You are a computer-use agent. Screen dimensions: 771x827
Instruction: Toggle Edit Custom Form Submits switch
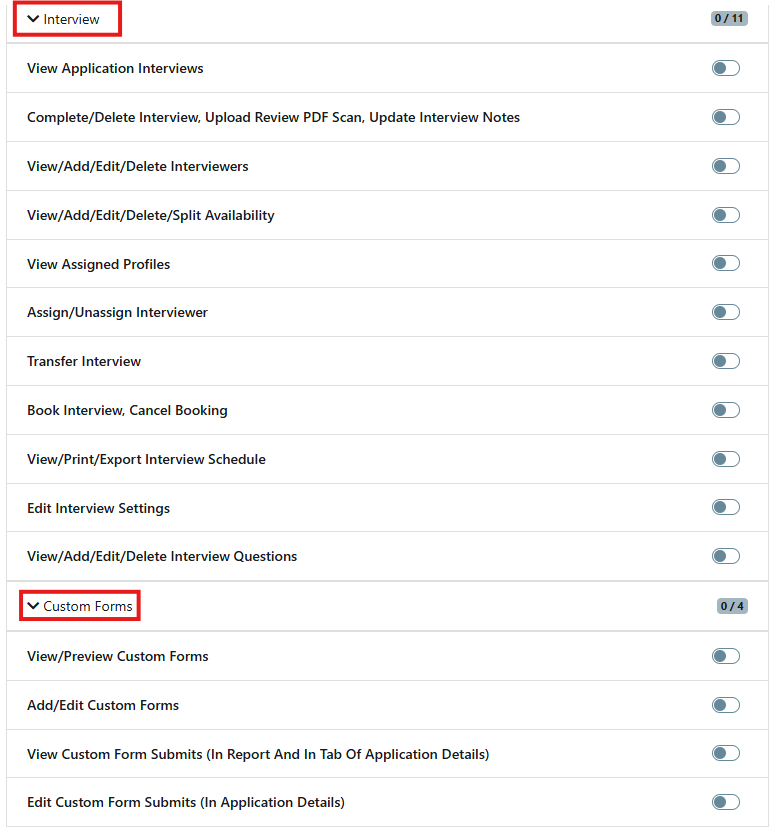pyautogui.click(x=726, y=802)
